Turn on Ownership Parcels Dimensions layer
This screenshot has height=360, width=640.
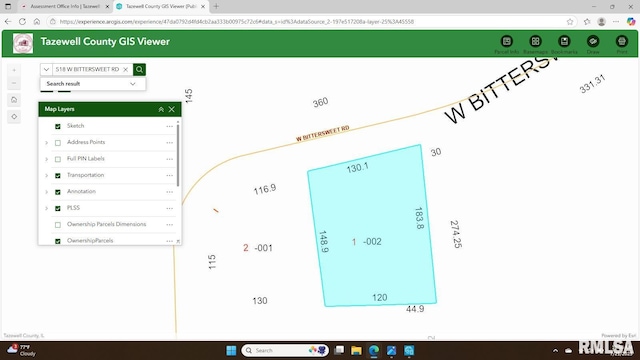[x=58, y=225]
